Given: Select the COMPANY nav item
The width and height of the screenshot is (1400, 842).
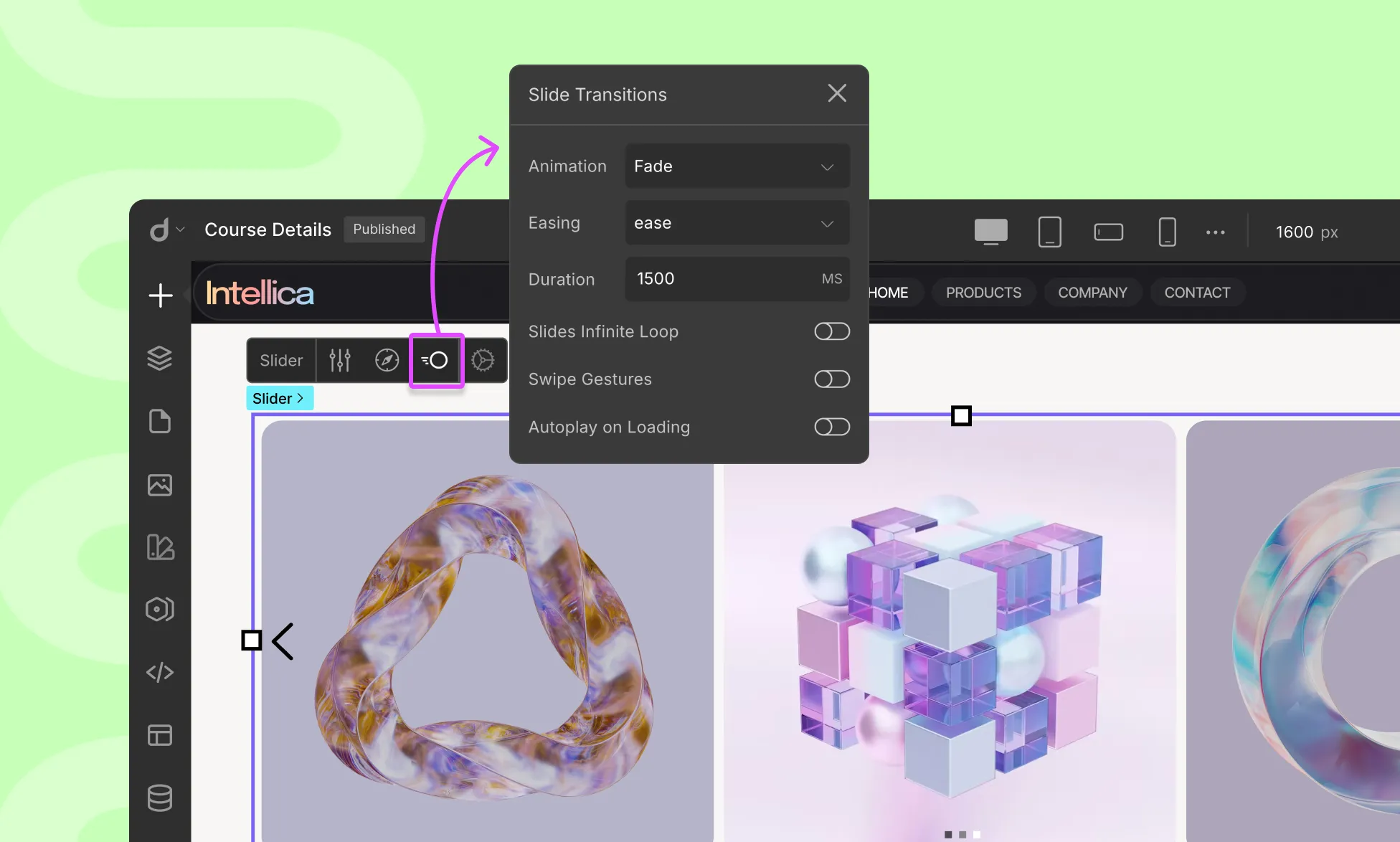Looking at the screenshot, I should click(x=1092, y=293).
